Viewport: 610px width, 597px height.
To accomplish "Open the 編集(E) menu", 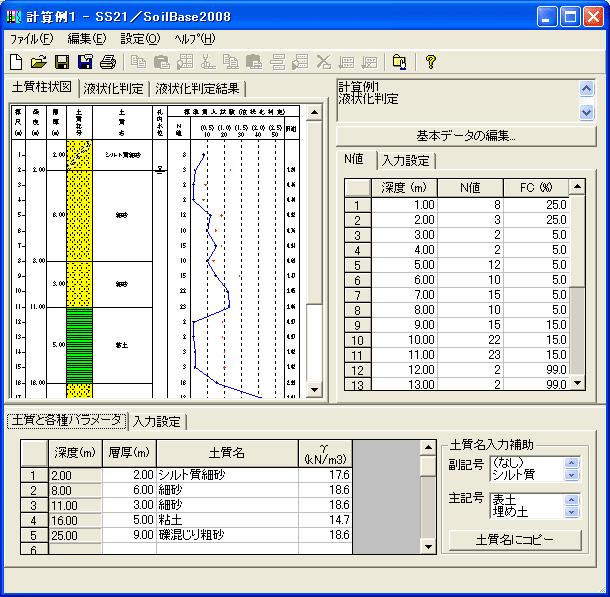I will pos(87,39).
